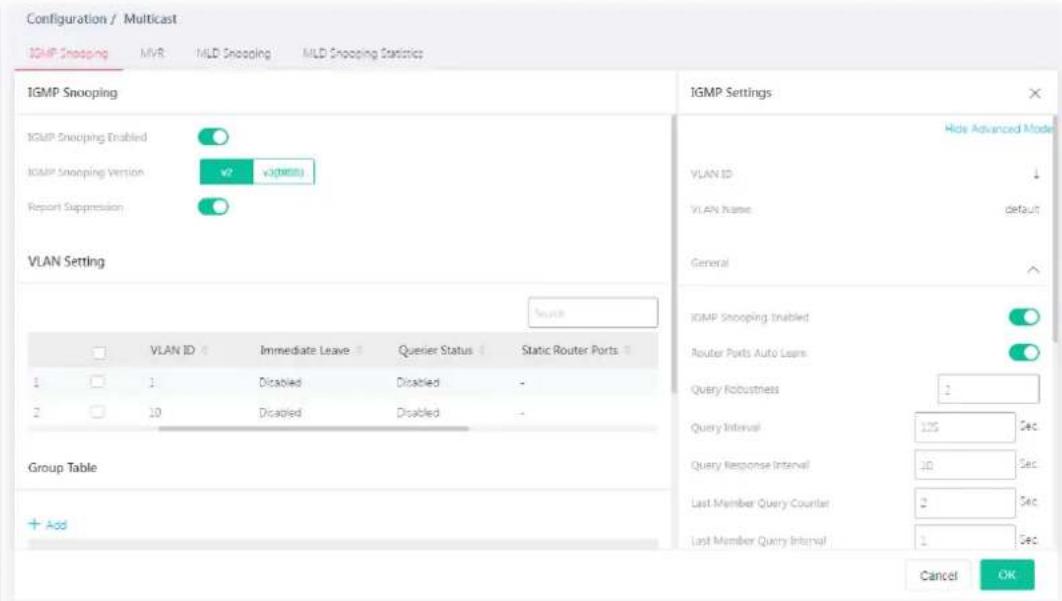Collapse the General section chevron
The image size is (1062, 601).
click(1033, 270)
